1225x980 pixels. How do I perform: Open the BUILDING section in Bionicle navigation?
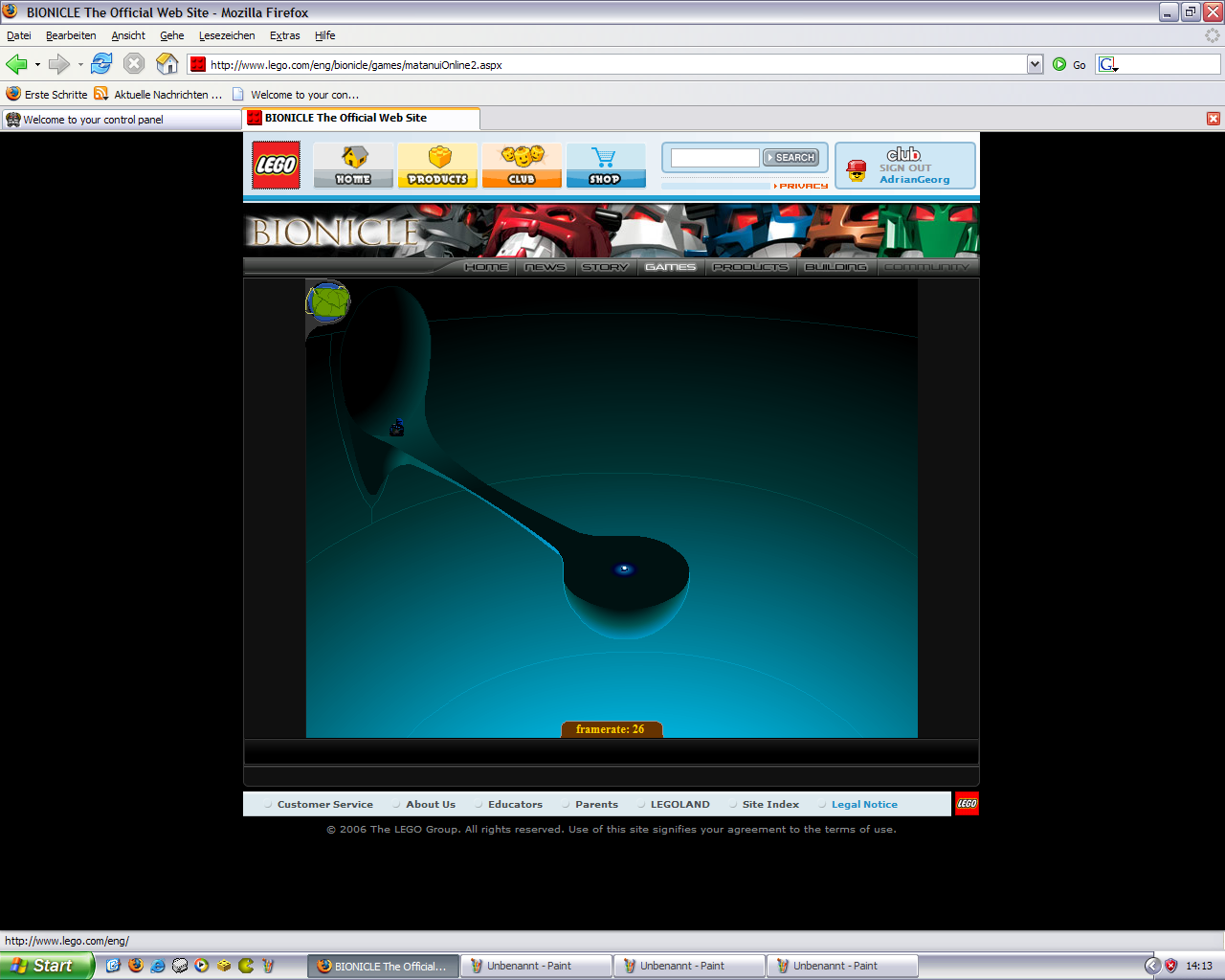[835, 267]
